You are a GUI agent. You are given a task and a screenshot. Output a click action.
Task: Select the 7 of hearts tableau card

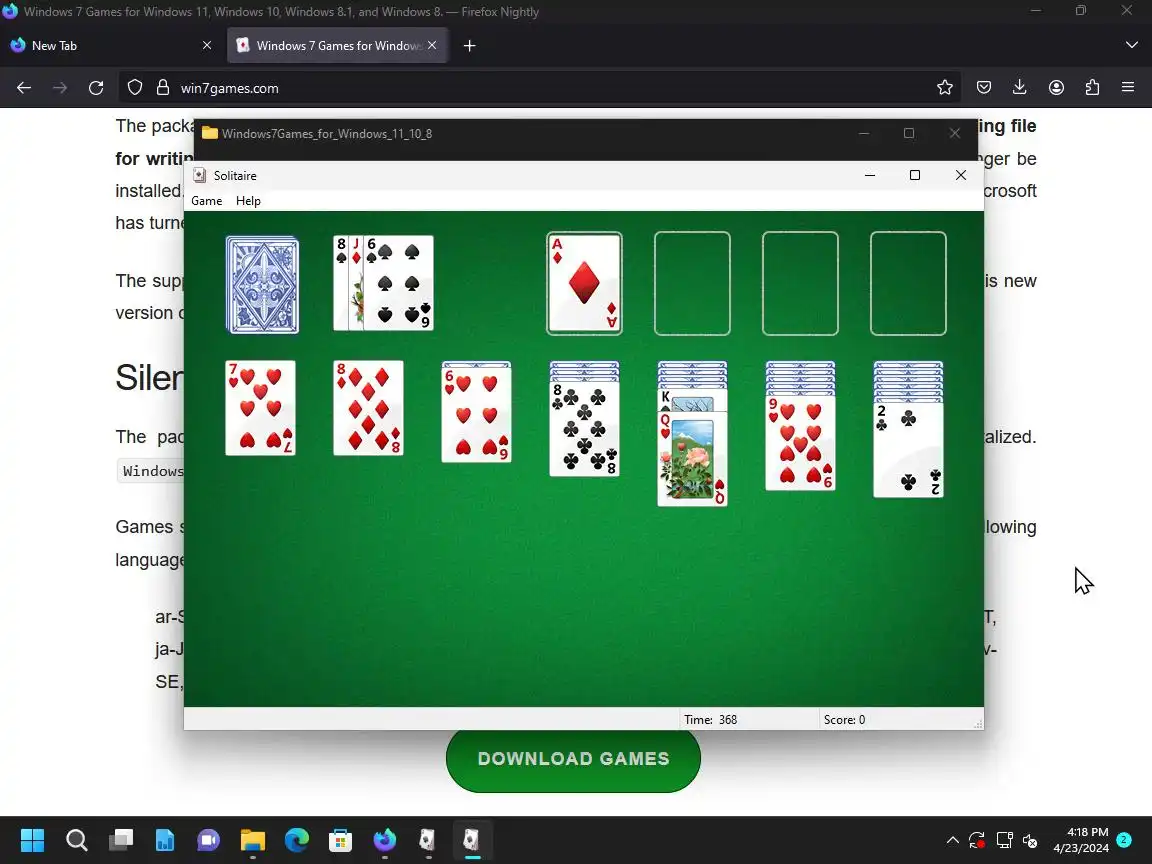click(x=260, y=408)
